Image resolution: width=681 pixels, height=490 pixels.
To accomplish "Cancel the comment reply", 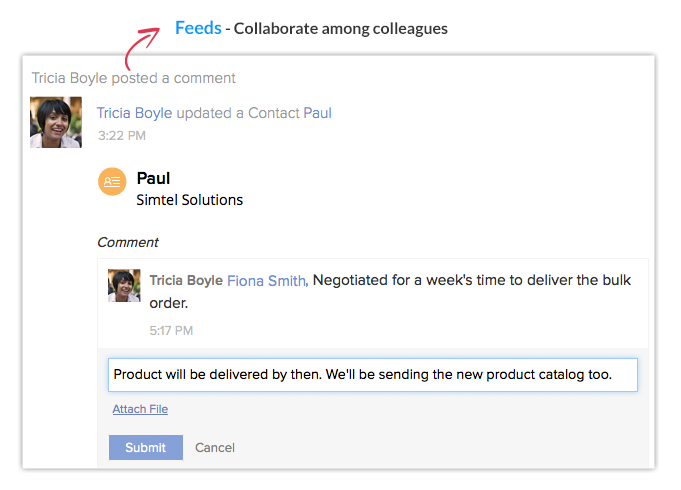I will click(x=215, y=447).
